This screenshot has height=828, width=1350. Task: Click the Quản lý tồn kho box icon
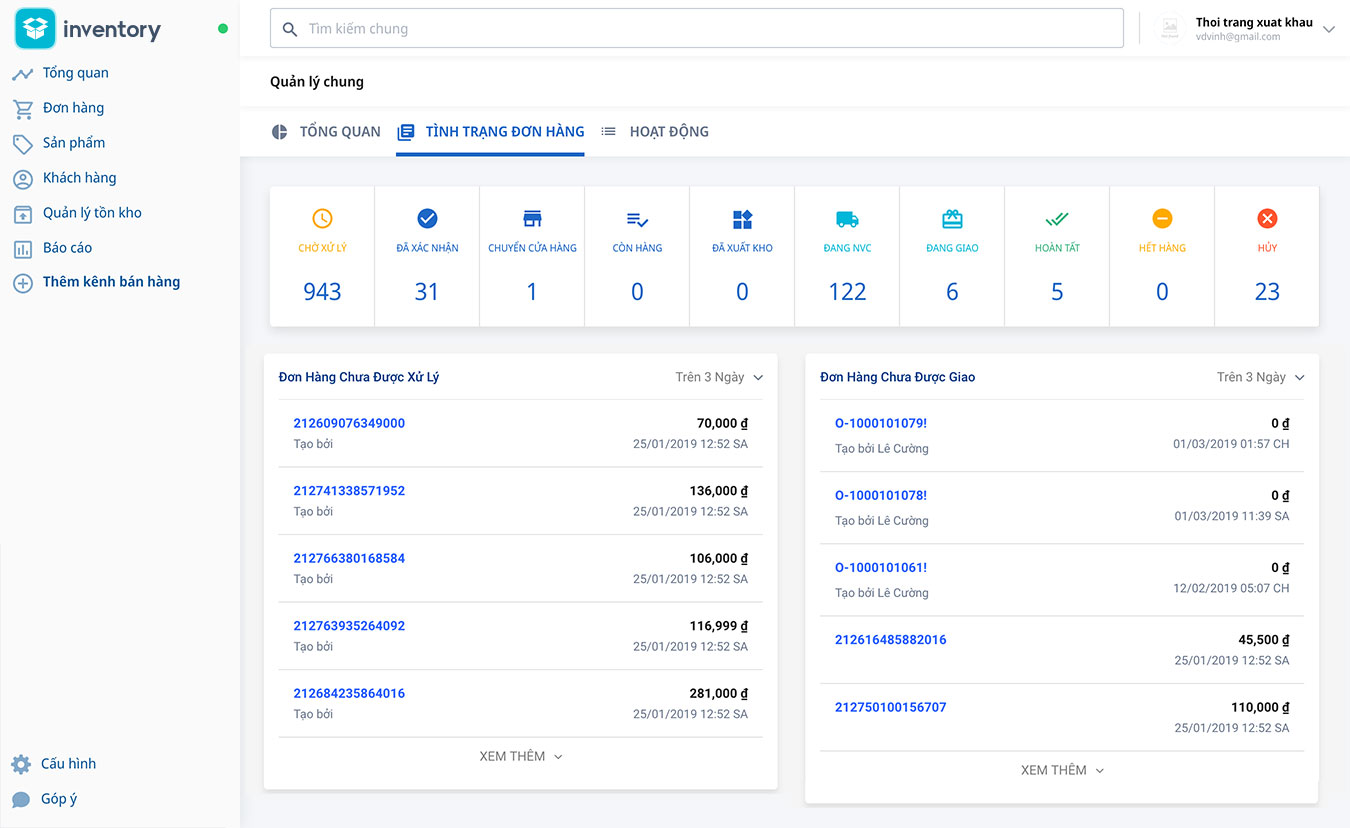[22, 214]
